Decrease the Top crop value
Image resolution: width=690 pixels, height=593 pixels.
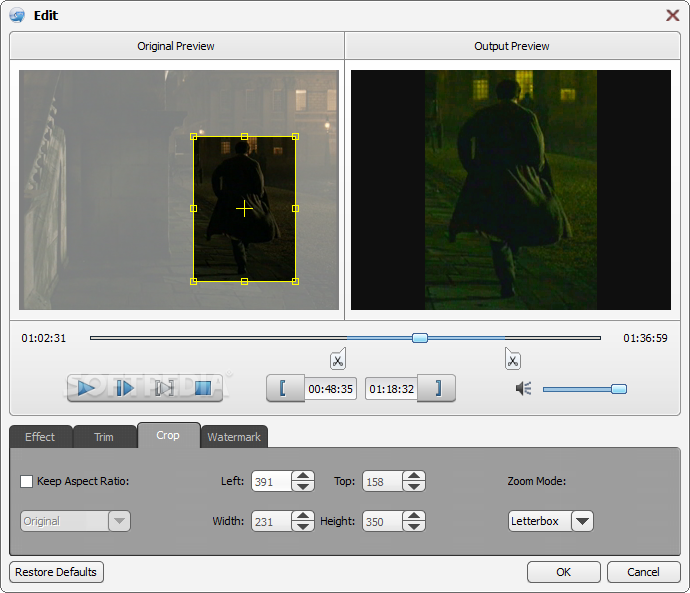tap(414, 486)
